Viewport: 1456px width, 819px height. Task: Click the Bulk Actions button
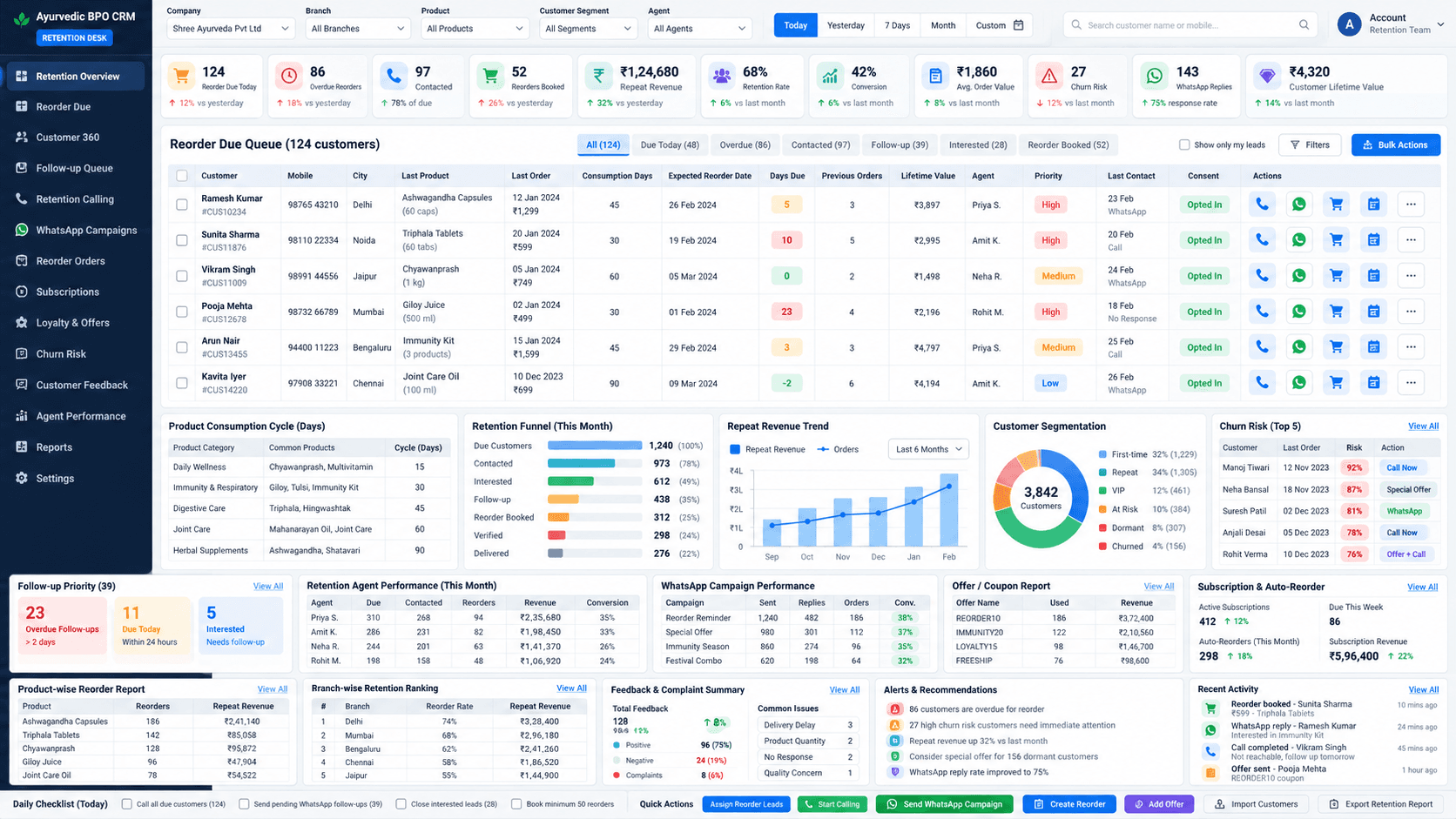click(1396, 145)
